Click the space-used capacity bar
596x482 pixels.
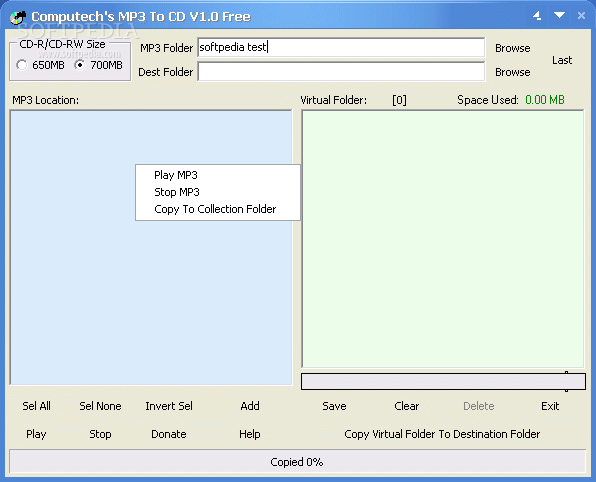click(443, 381)
